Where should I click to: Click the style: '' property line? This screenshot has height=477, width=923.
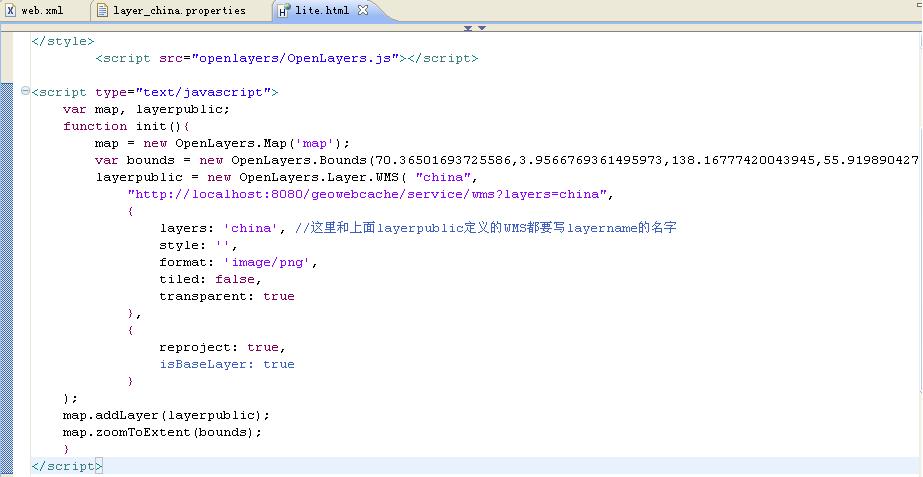click(x=198, y=245)
